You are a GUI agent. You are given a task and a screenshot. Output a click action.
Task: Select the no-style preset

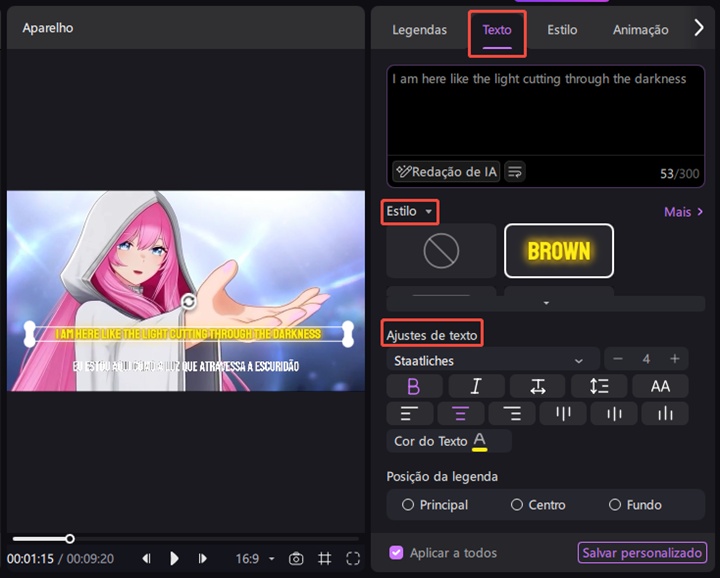441,251
